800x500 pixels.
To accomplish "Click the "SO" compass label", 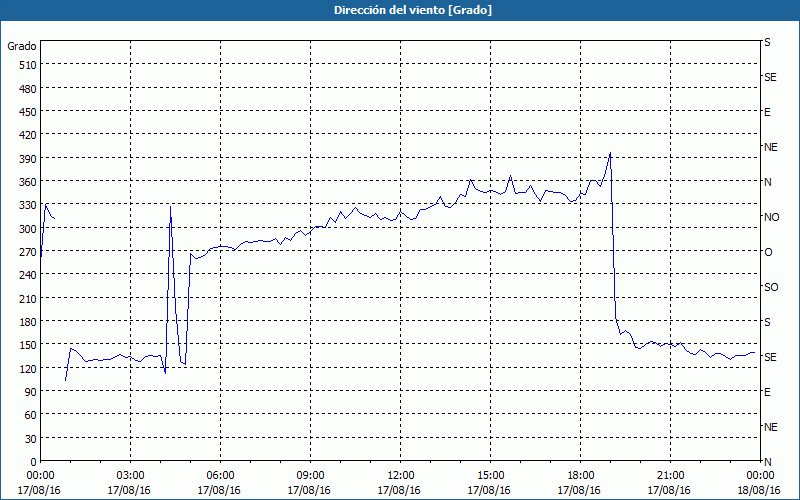I will [771, 288].
